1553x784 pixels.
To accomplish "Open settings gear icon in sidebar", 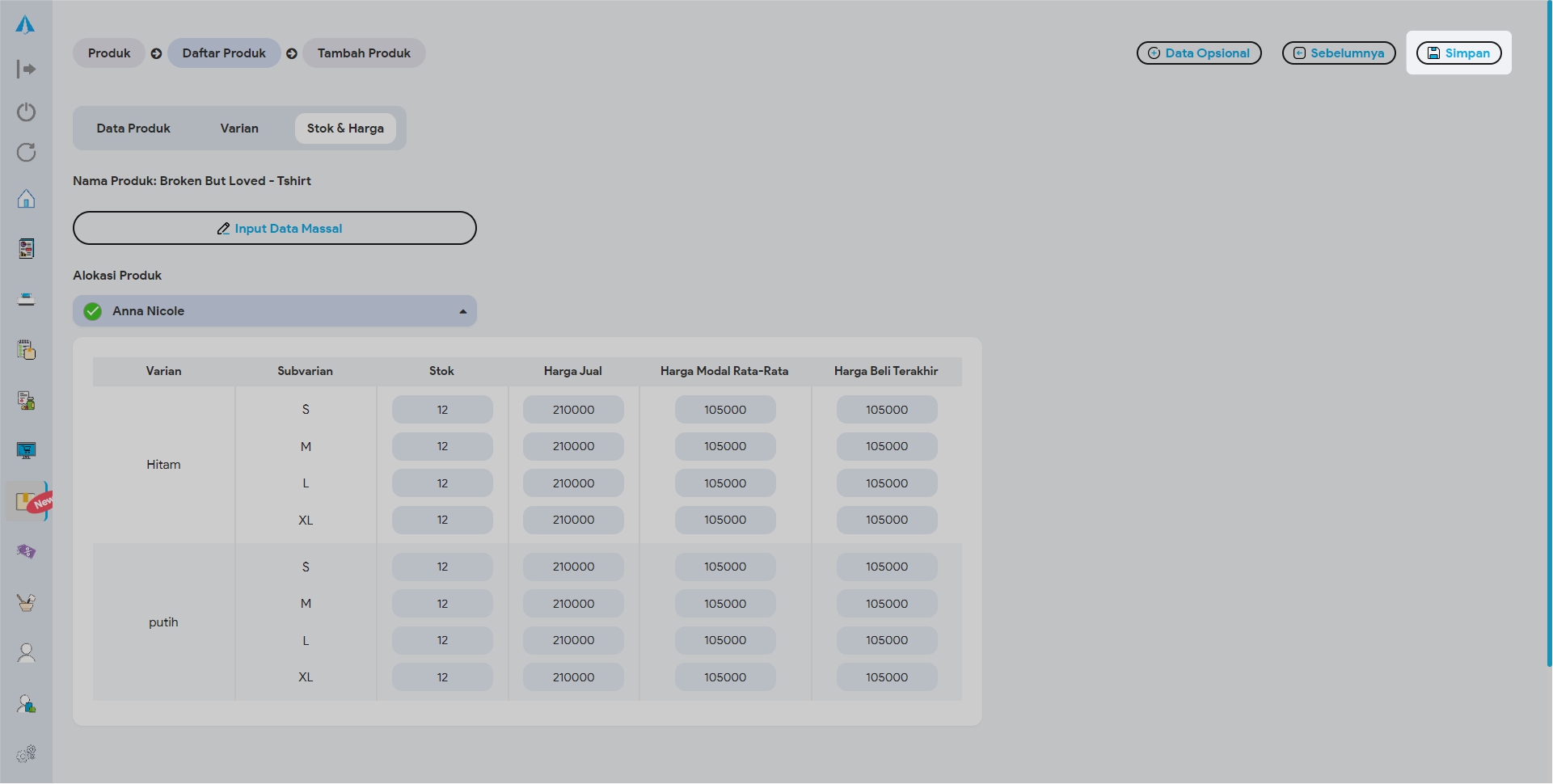I will (x=26, y=754).
